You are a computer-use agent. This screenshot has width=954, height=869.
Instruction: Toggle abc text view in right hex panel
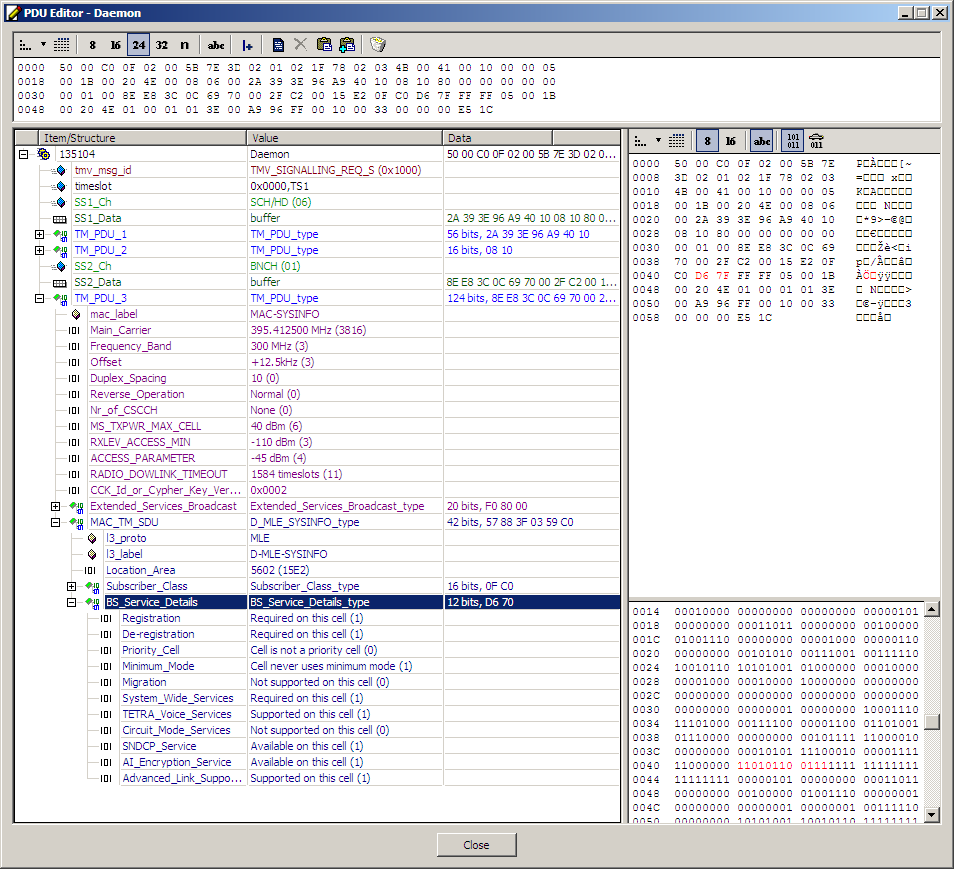coord(762,141)
